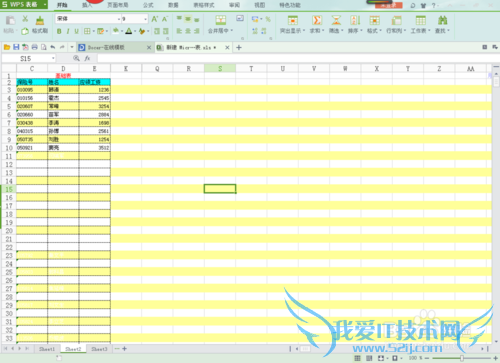
Task: Toggle Bold formatting
Action: coord(59,31)
